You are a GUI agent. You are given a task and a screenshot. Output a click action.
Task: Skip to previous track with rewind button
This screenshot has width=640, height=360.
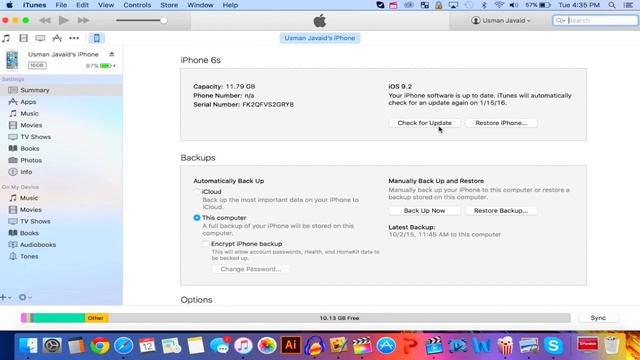45,20
